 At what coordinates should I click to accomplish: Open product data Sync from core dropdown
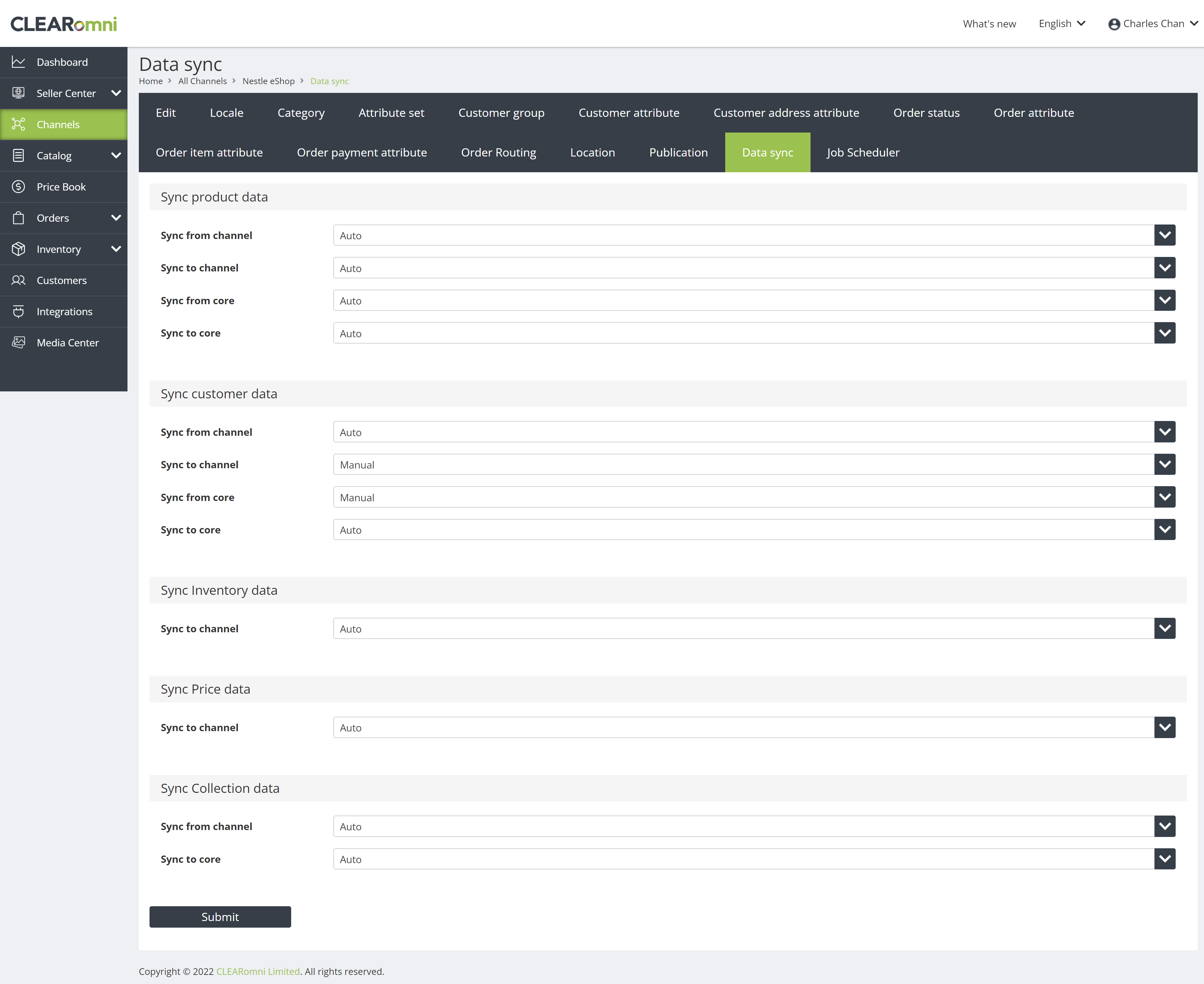tap(754, 300)
